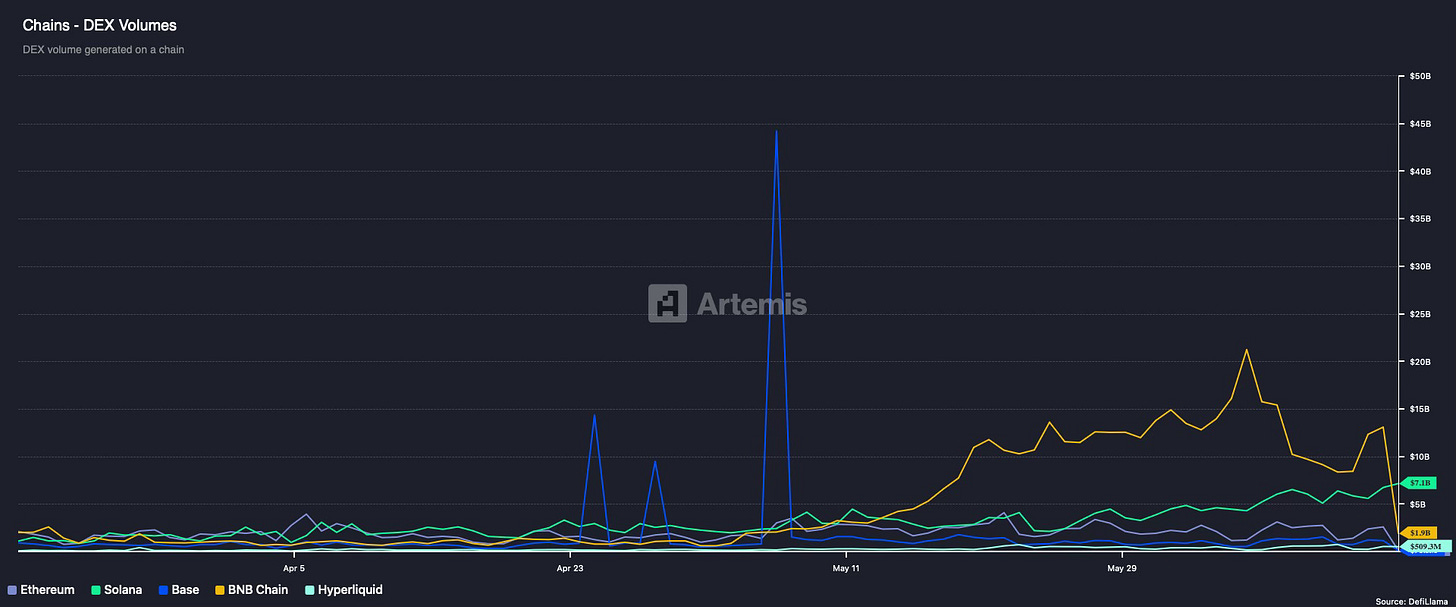
Task: Click the $30B y-axis label
Action: (1420, 266)
